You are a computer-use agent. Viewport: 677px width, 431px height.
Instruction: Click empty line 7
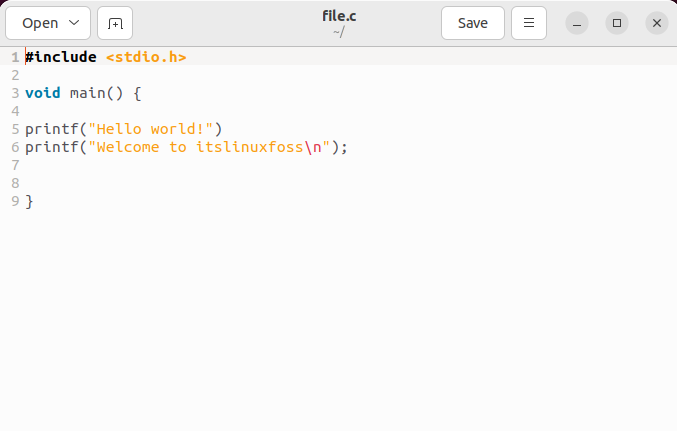click(x=345, y=165)
